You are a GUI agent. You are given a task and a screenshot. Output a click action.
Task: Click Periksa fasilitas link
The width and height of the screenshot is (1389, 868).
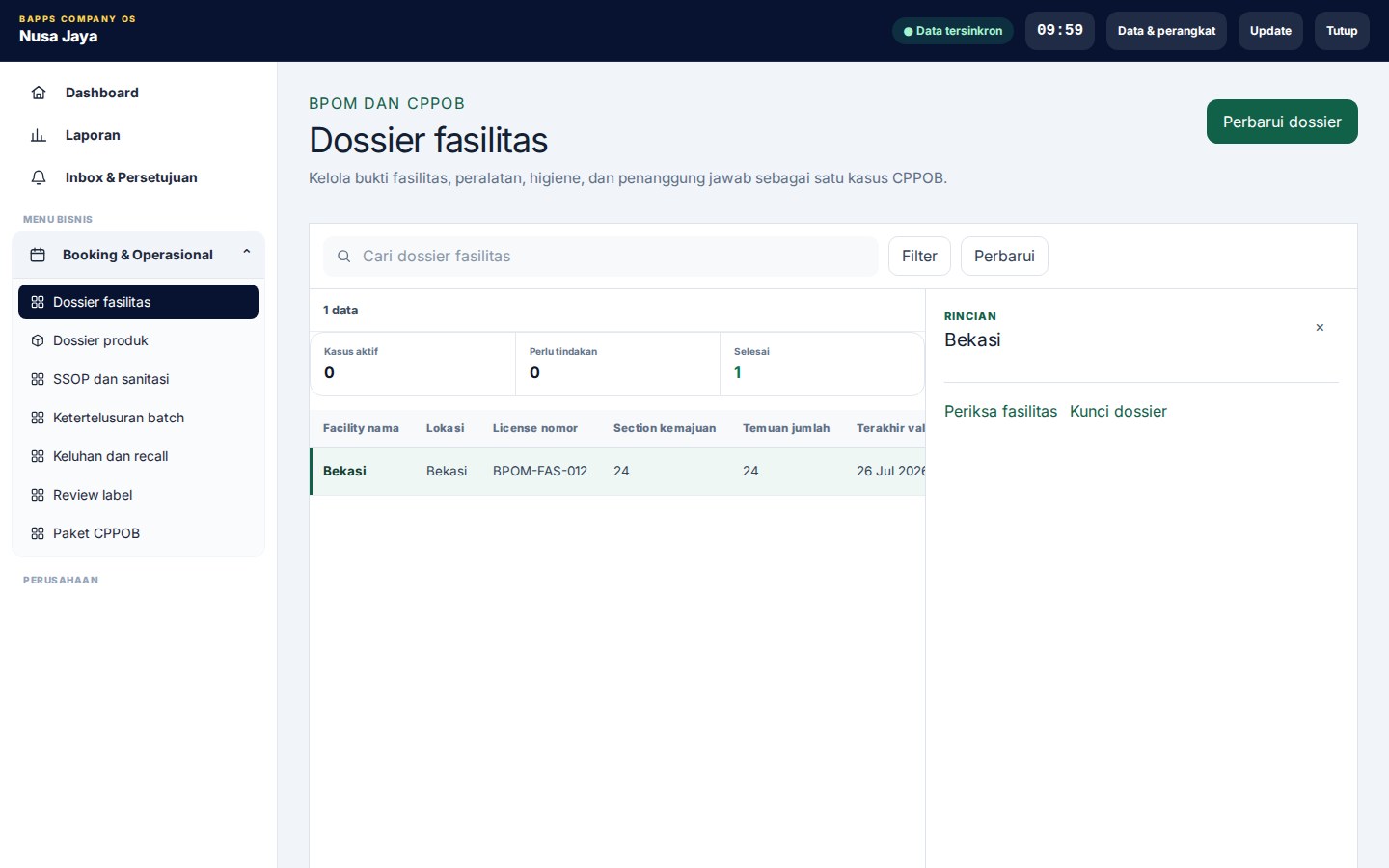click(1000, 411)
